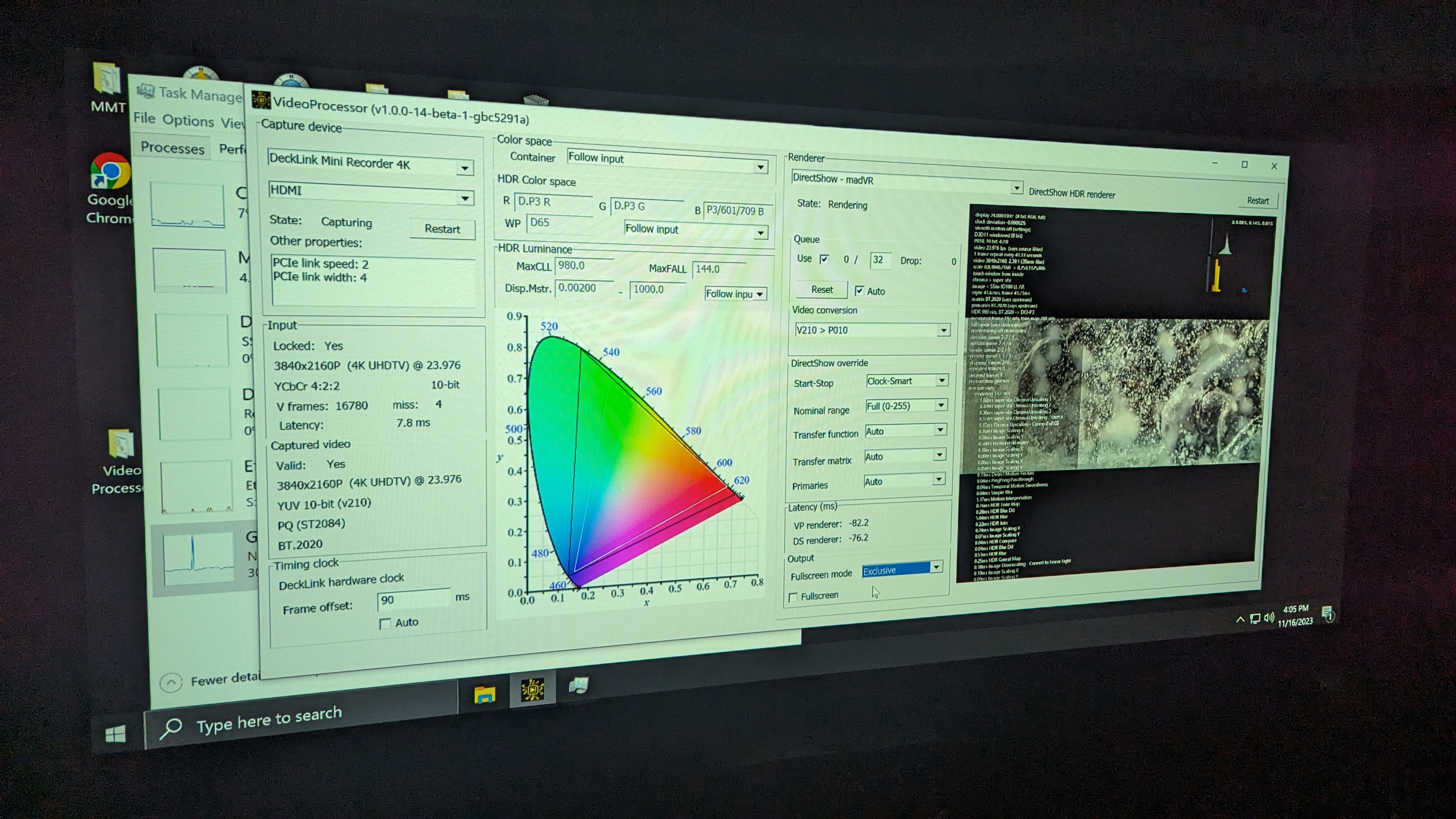This screenshot has height=819, width=1456.
Task: Click the MaxCLL field showing 980.0
Action: [x=584, y=266]
